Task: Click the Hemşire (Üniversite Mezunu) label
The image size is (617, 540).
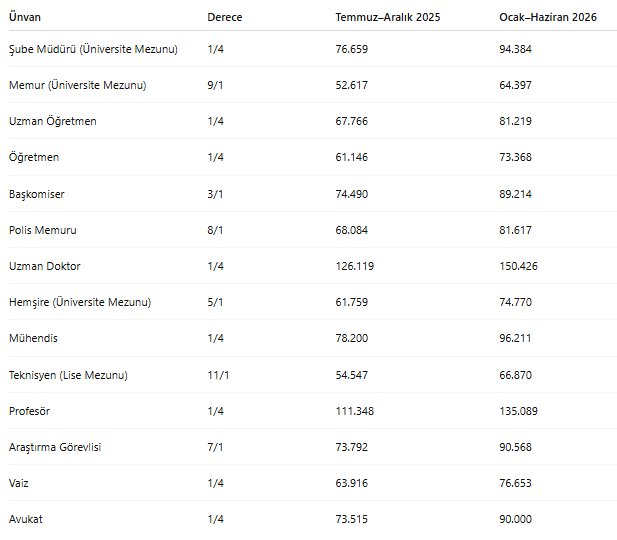Action: point(81,302)
